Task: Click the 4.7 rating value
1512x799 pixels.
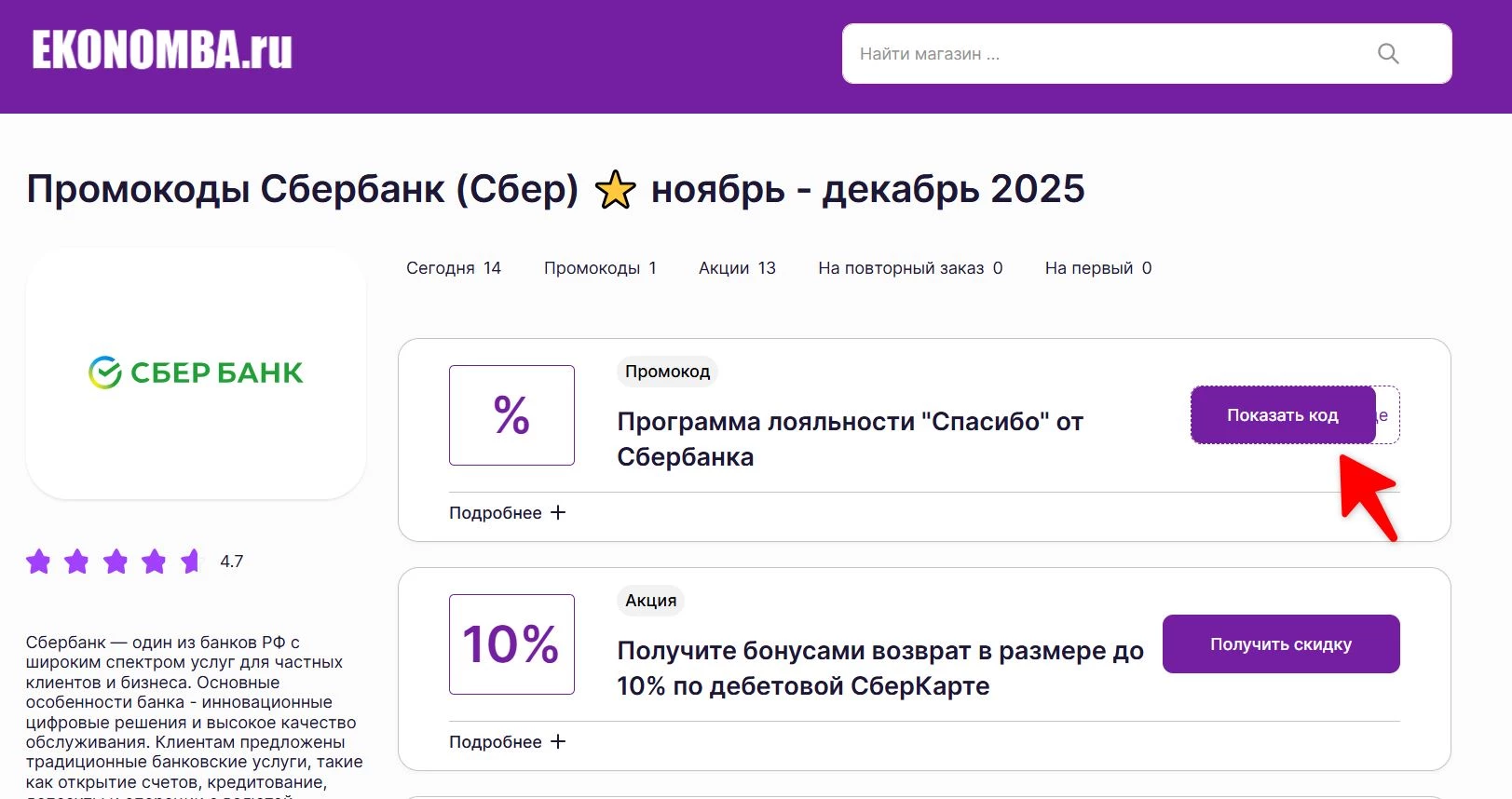Action: [x=232, y=562]
